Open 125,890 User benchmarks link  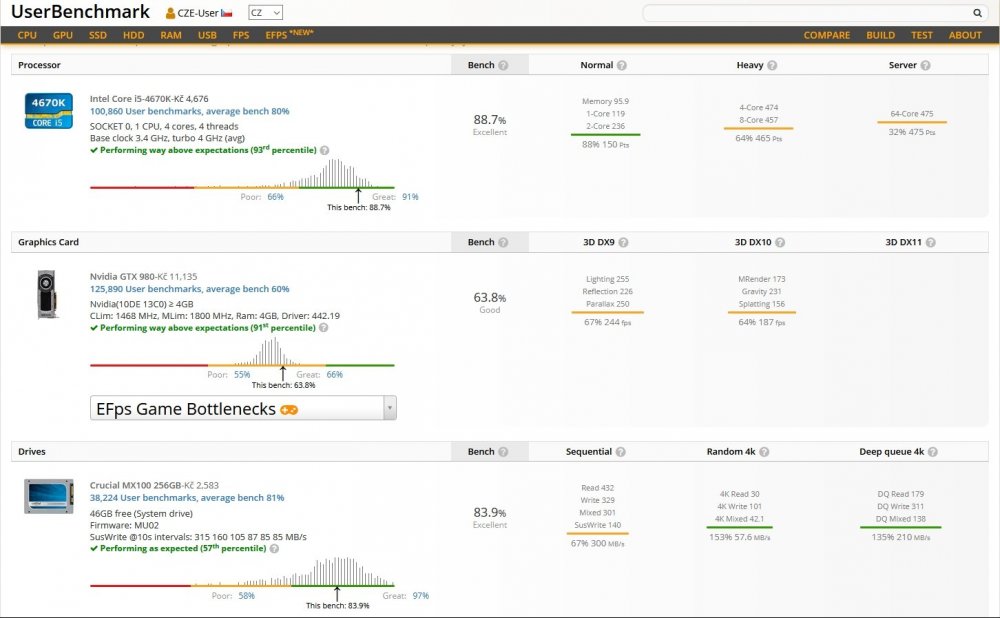coord(189,289)
